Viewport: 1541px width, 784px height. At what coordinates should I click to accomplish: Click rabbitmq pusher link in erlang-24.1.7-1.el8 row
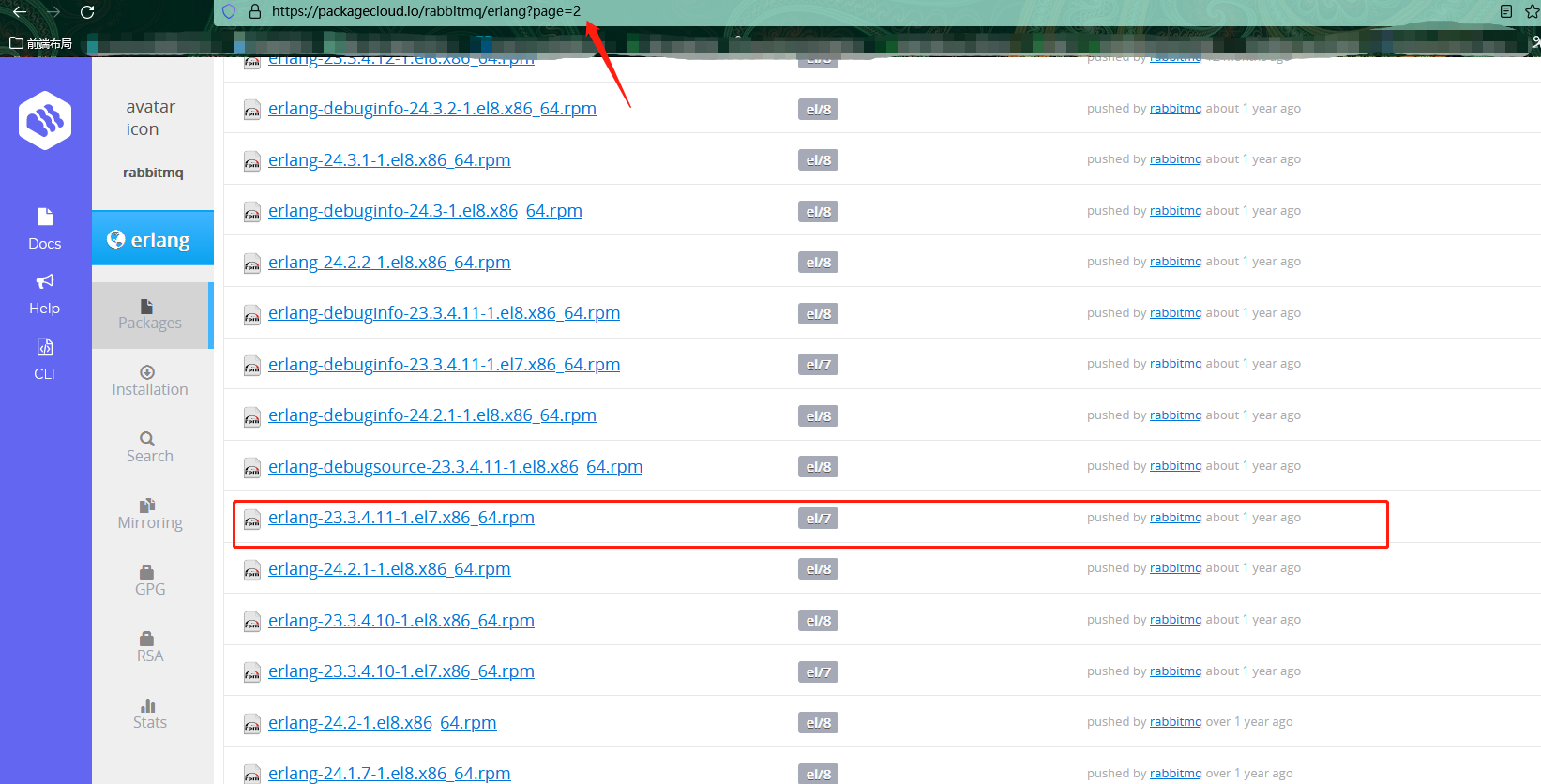[1175, 773]
